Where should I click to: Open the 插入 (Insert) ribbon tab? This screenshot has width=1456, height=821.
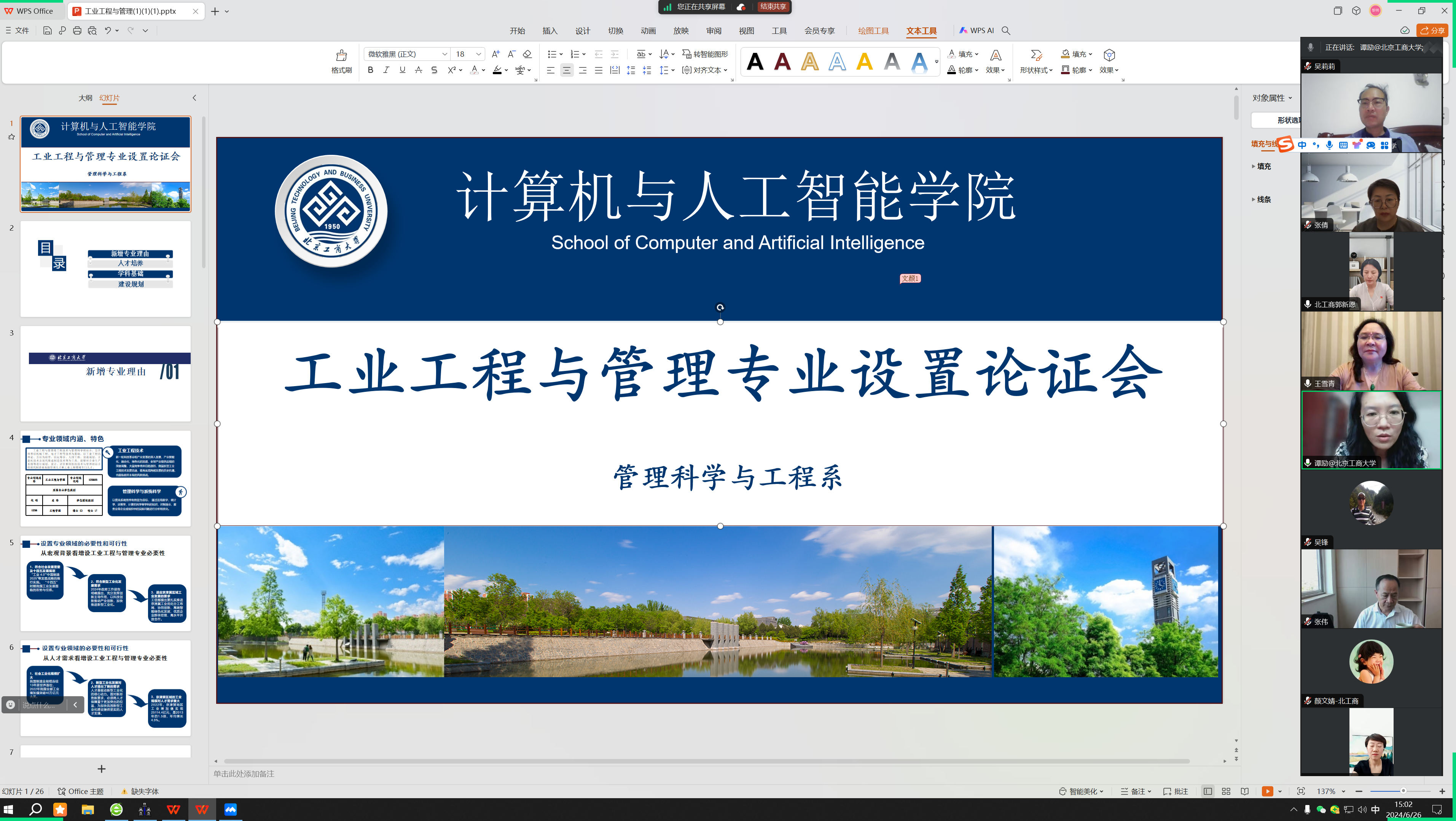tap(550, 31)
